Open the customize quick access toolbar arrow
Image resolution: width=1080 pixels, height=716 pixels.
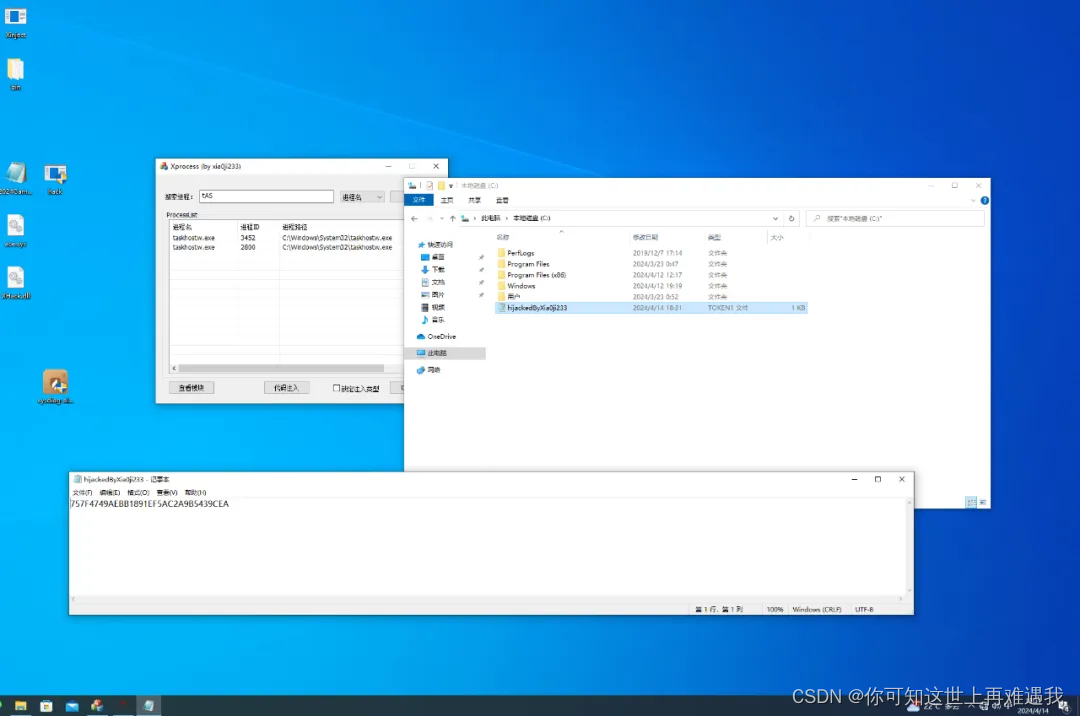click(x=451, y=186)
